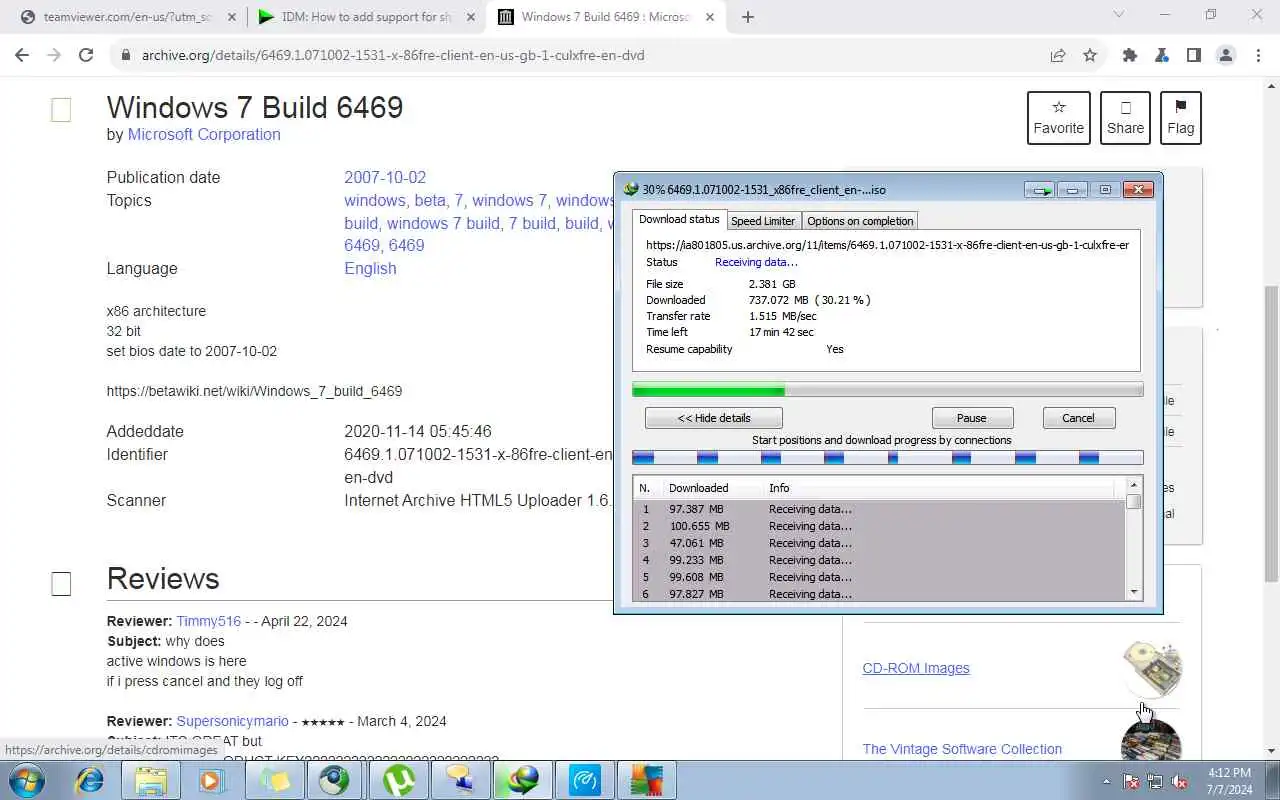This screenshot has height=800, width=1280.
Task: Open a new Chrome tab
Action: pos(748,16)
